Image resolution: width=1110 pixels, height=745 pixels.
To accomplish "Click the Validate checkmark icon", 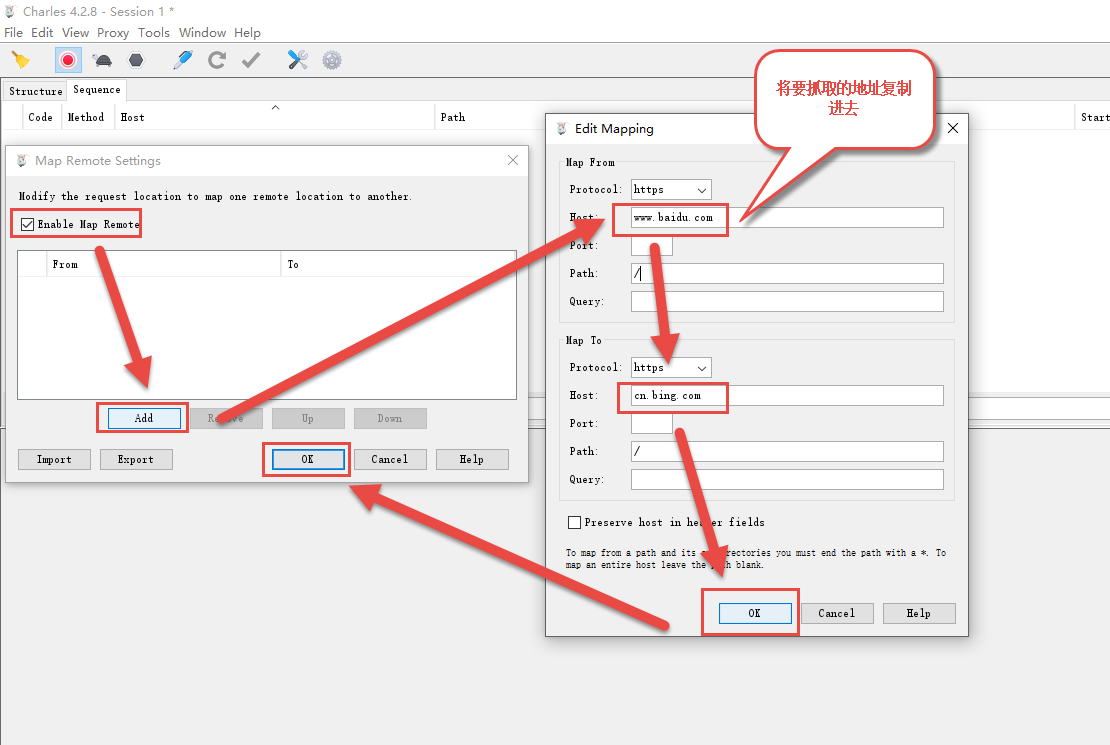I will click(x=251, y=60).
